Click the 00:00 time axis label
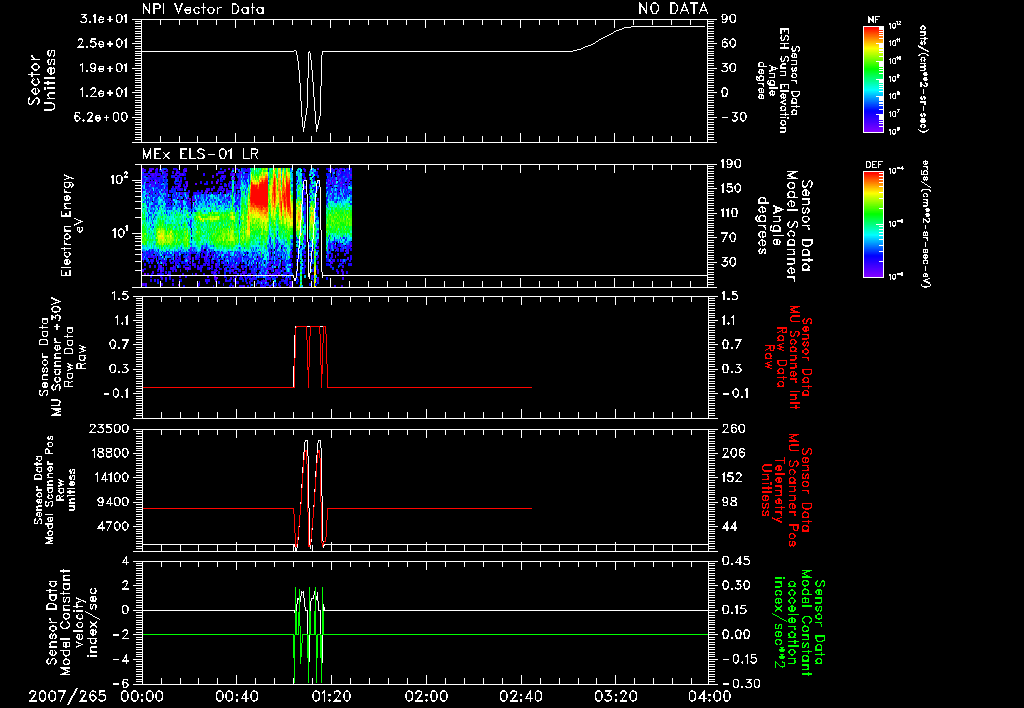Image resolution: width=1024 pixels, height=708 pixels. [x=142, y=696]
